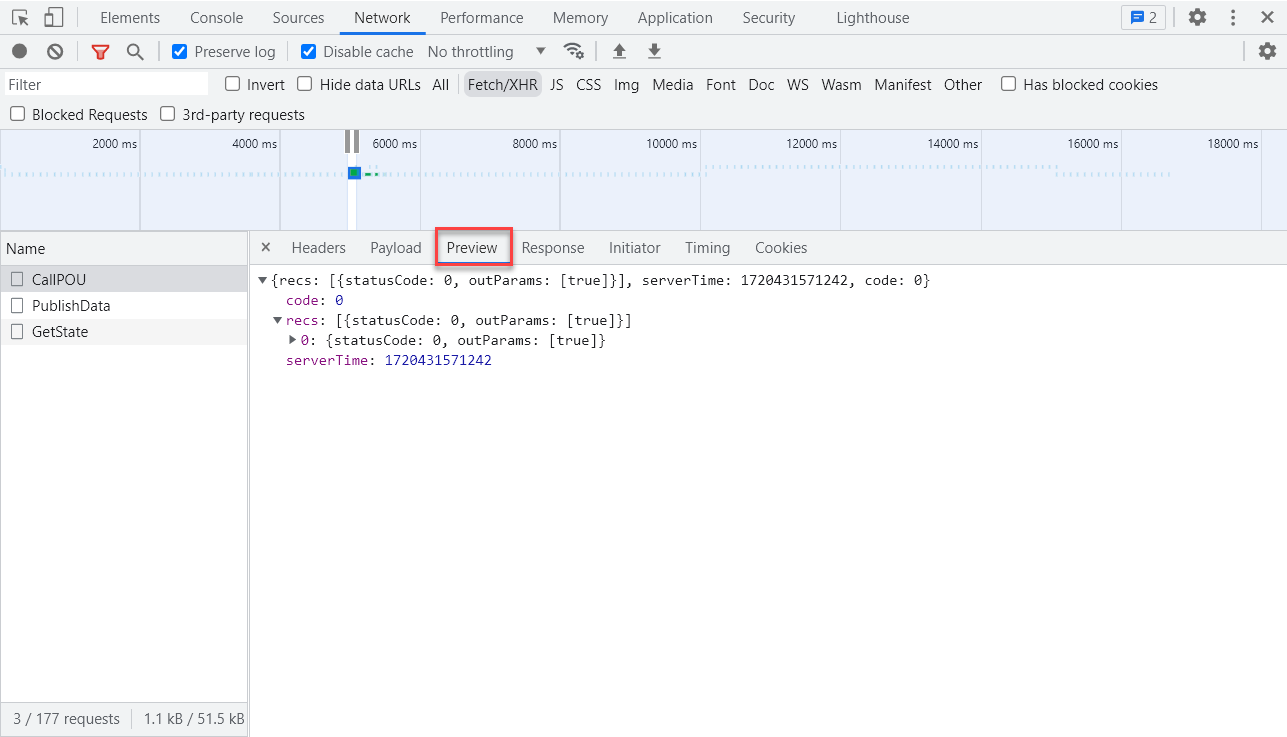Viewport: 1287px width, 737px height.
Task: Filter requests by Media
Action: tap(673, 84)
